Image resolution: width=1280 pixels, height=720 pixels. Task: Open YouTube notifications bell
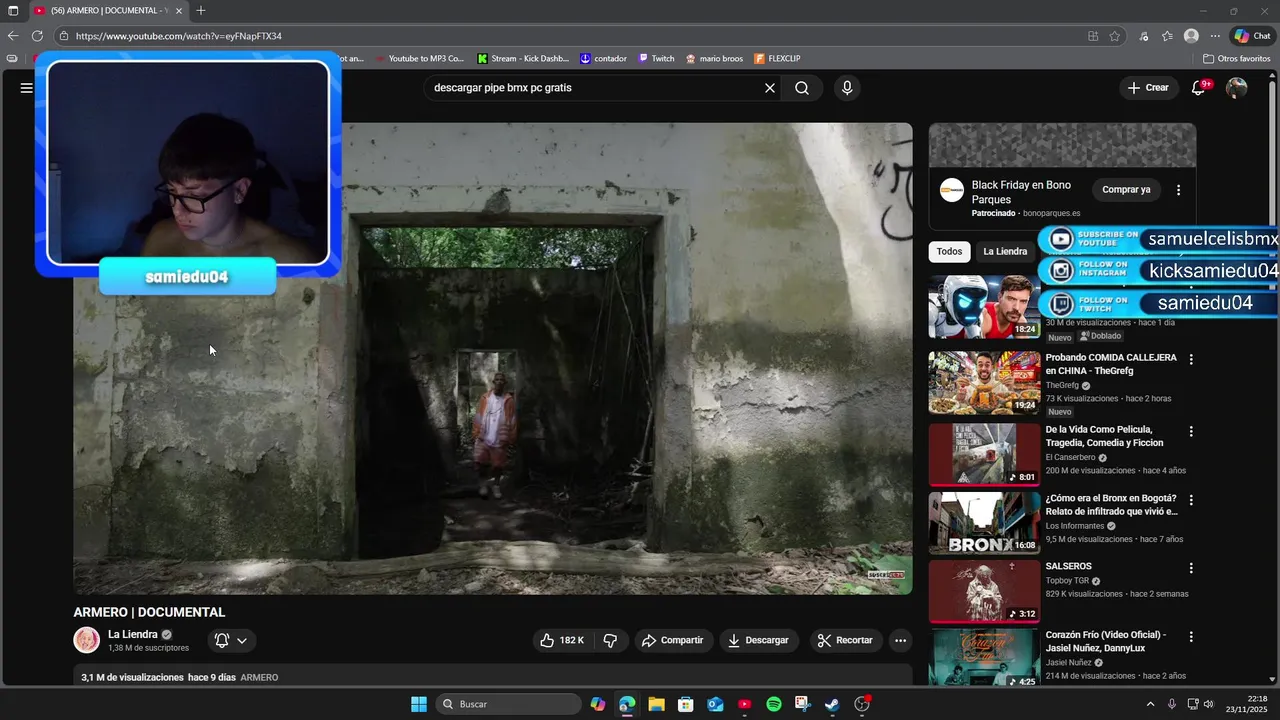[x=1199, y=88]
